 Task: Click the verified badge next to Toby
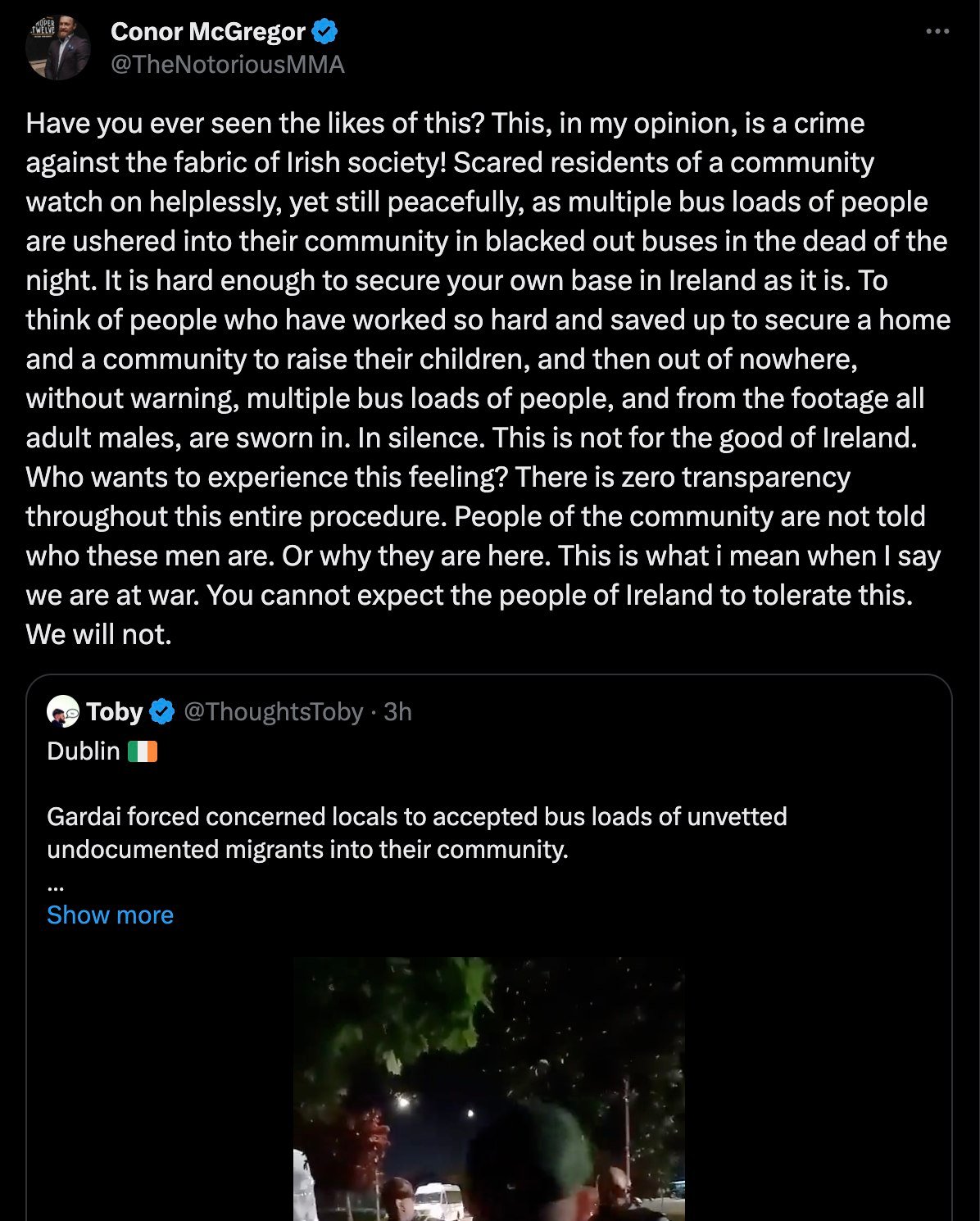click(162, 711)
